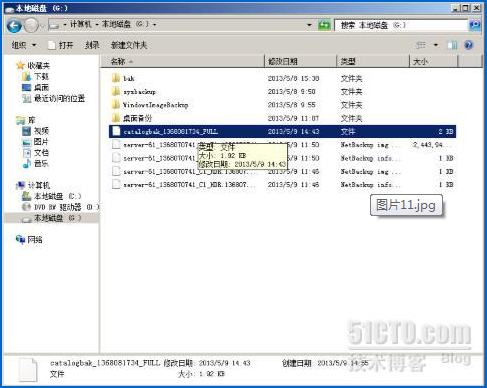Image resolution: width=487 pixels, height=388 pixels.
Task: Sort by the 修改日期 column header
Action: [x=300, y=61]
